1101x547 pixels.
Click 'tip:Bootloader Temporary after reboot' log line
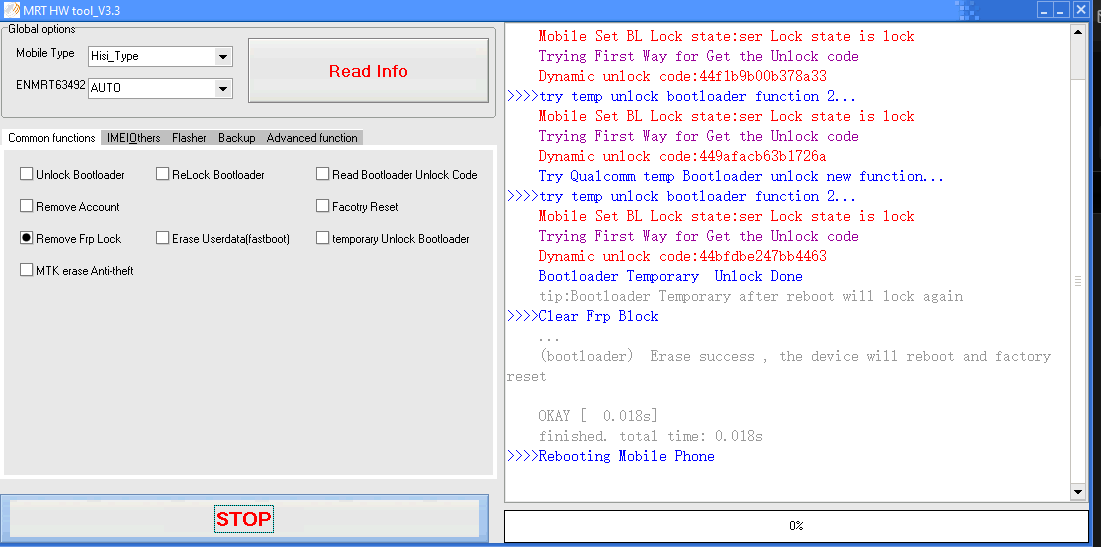point(751,296)
